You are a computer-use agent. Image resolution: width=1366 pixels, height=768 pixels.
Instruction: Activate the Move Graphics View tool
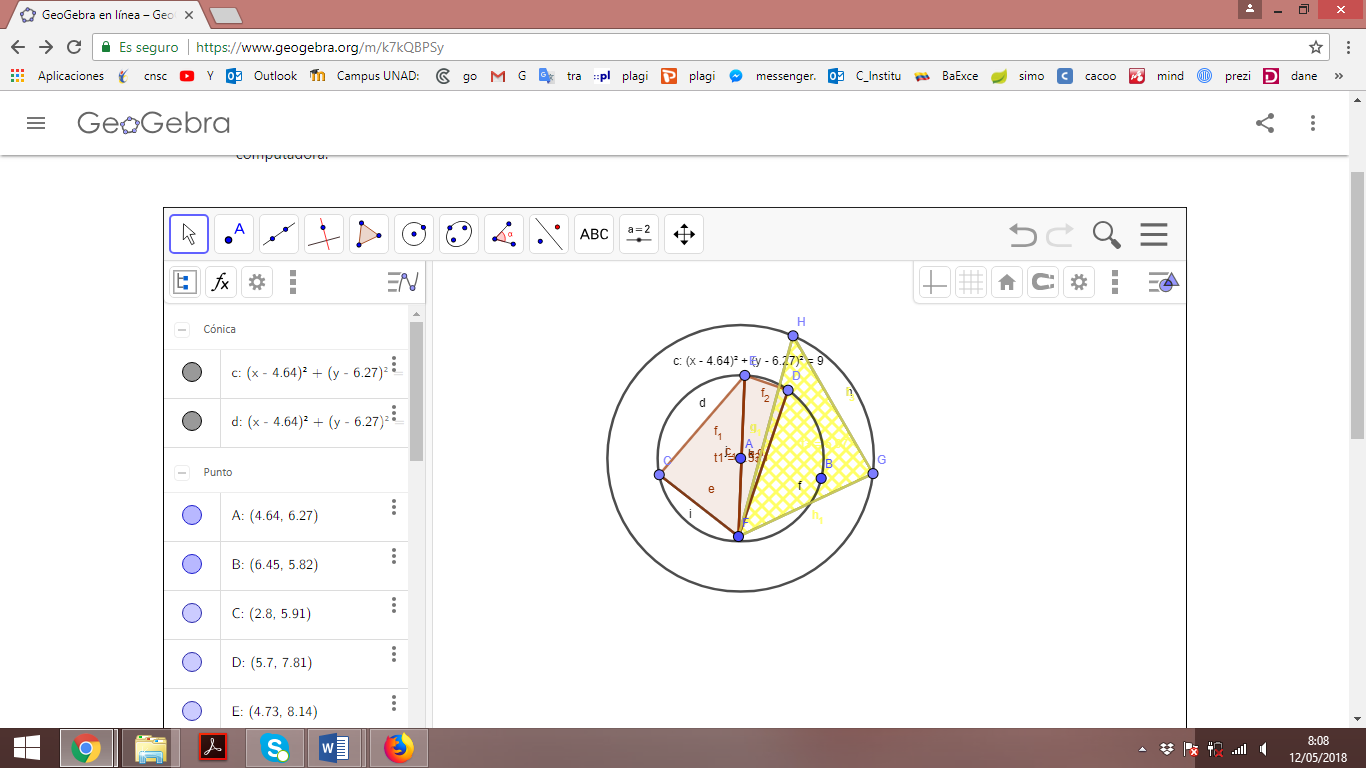(683, 233)
